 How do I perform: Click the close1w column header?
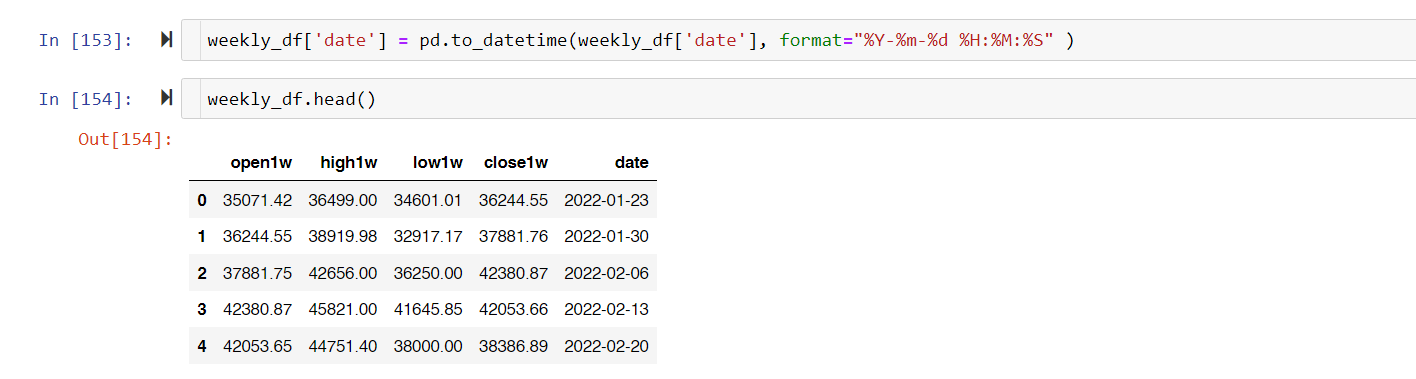click(x=516, y=162)
